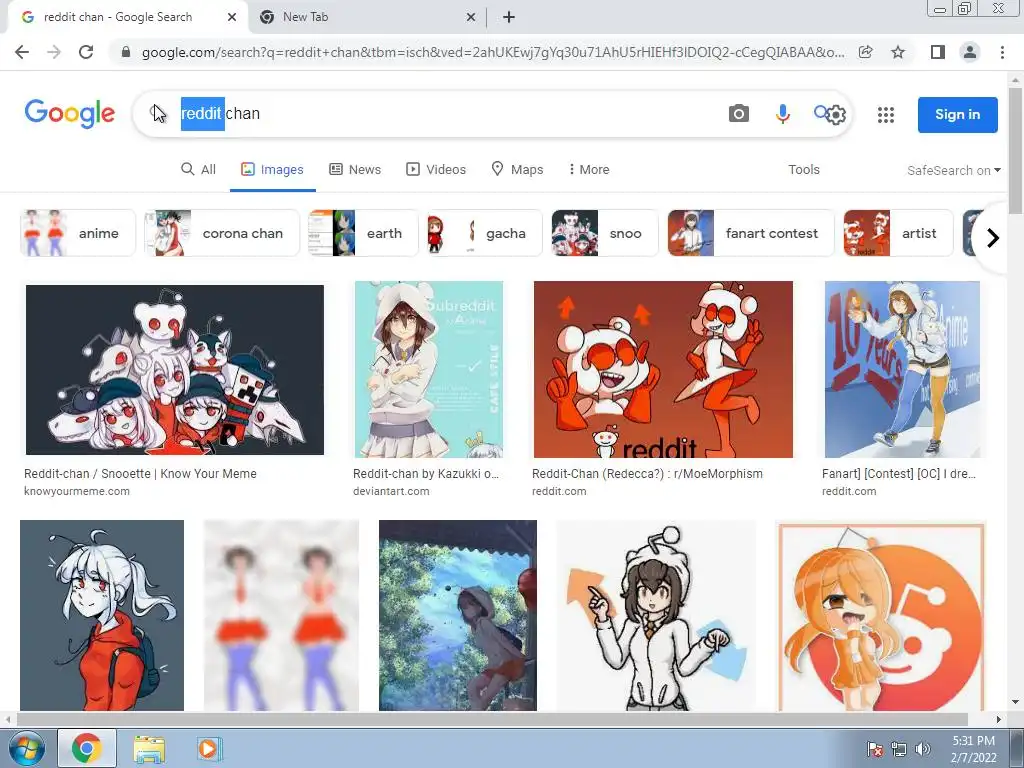Click the scroll down arrow of vertical scrollbar
The width and height of the screenshot is (1024, 768).
(1015, 703)
